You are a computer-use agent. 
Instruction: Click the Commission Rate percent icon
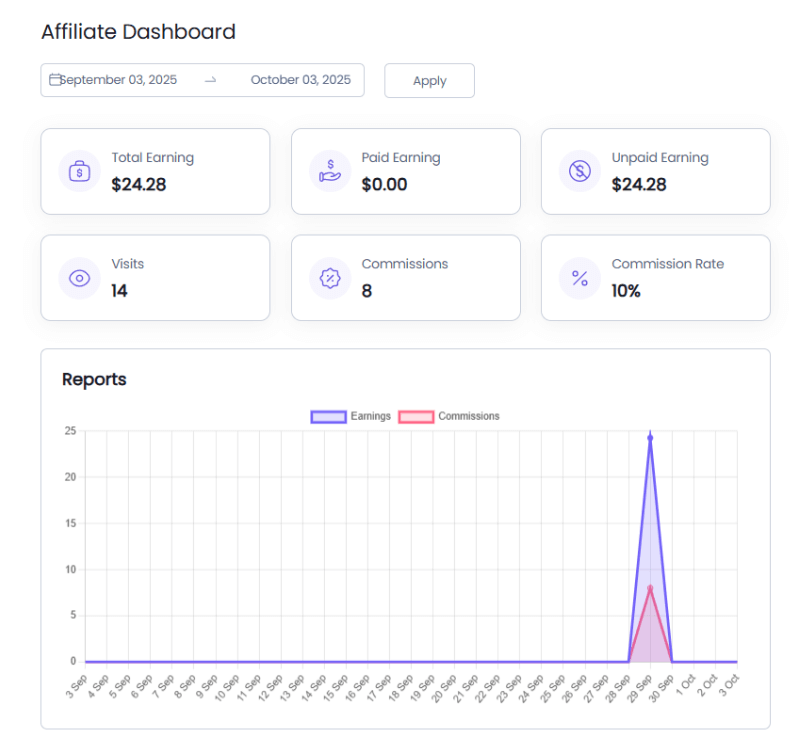pyautogui.click(x=579, y=278)
